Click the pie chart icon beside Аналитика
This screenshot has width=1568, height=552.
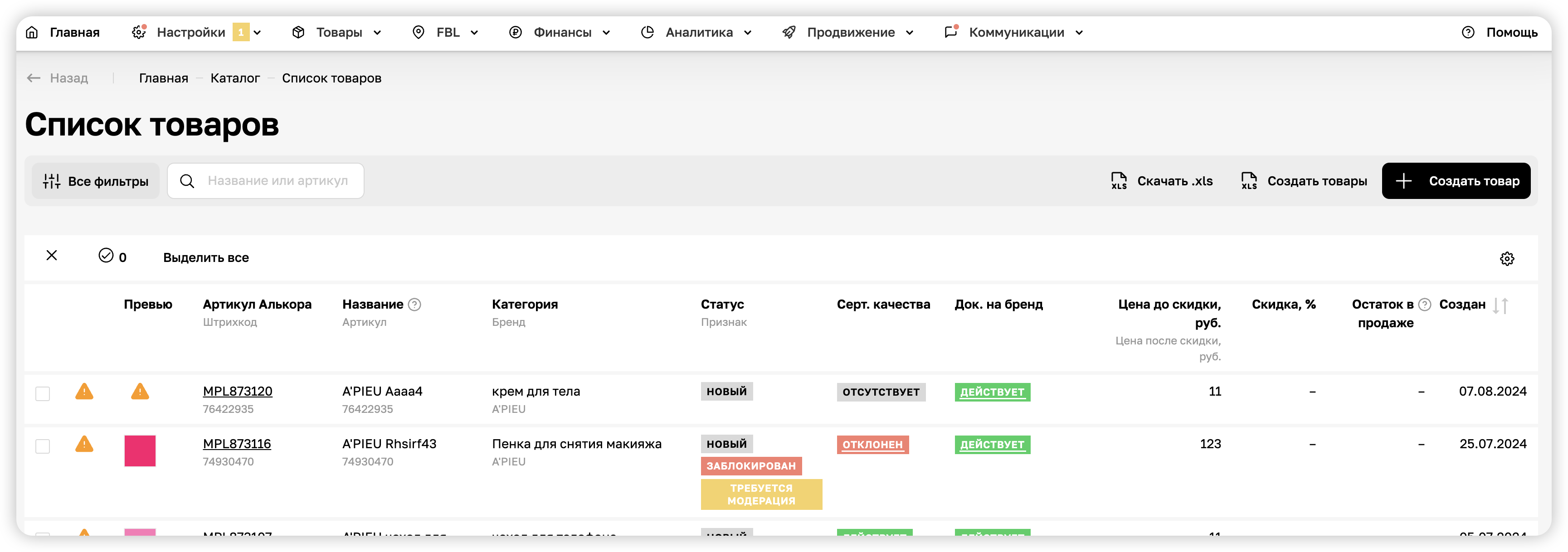[648, 32]
